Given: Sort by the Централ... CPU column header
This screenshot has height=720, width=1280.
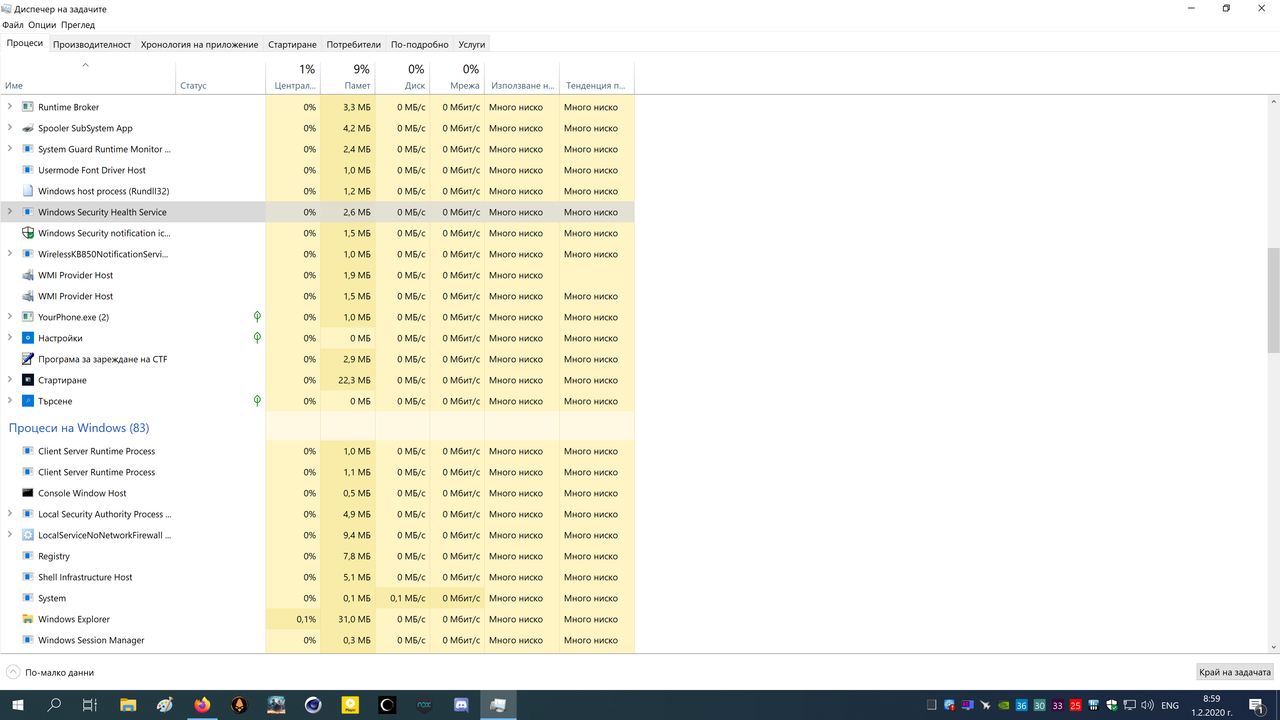Looking at the screenshot, I should [x=293, y=78].
